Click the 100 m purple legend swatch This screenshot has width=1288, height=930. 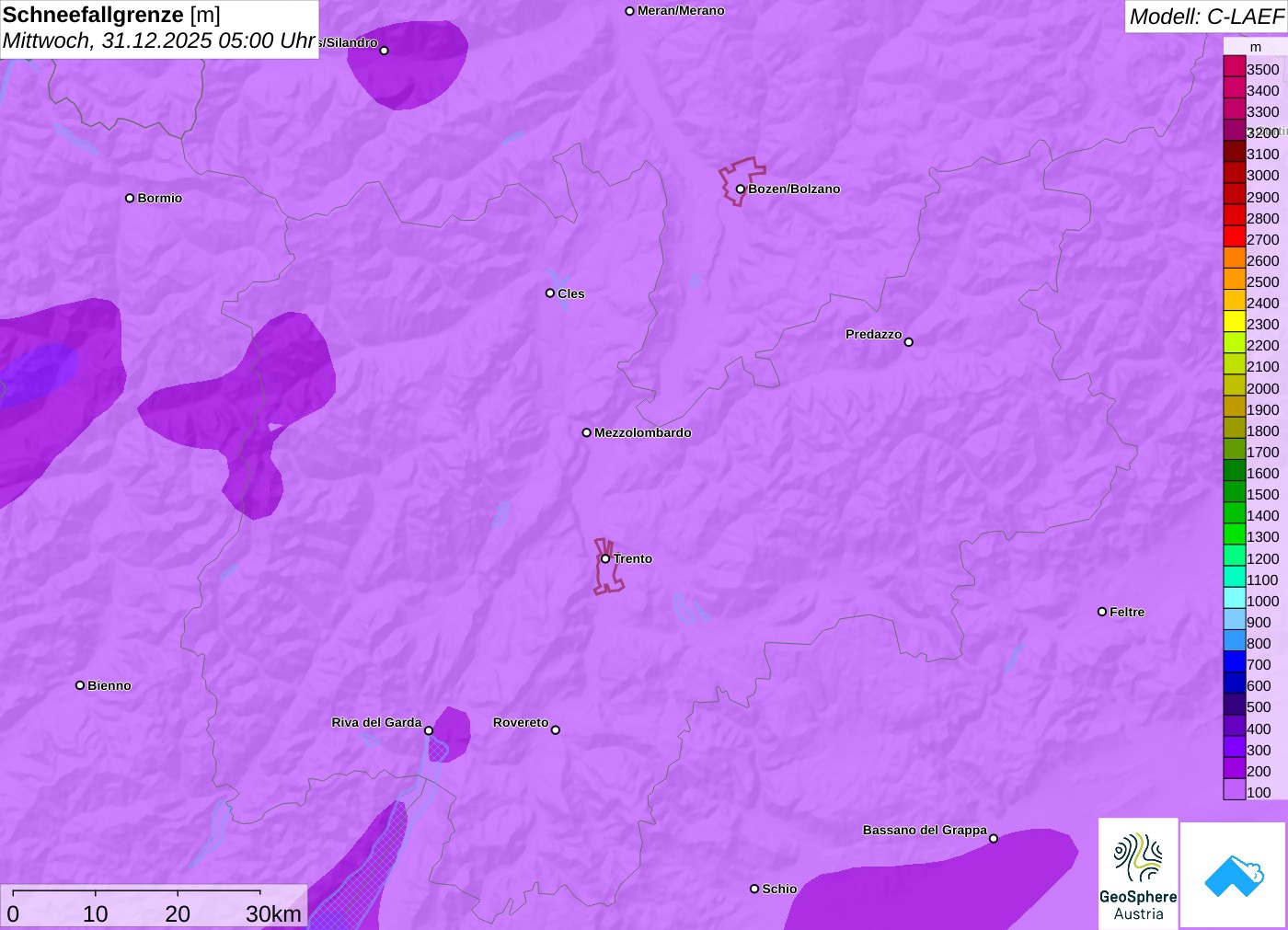(1235, 790)
